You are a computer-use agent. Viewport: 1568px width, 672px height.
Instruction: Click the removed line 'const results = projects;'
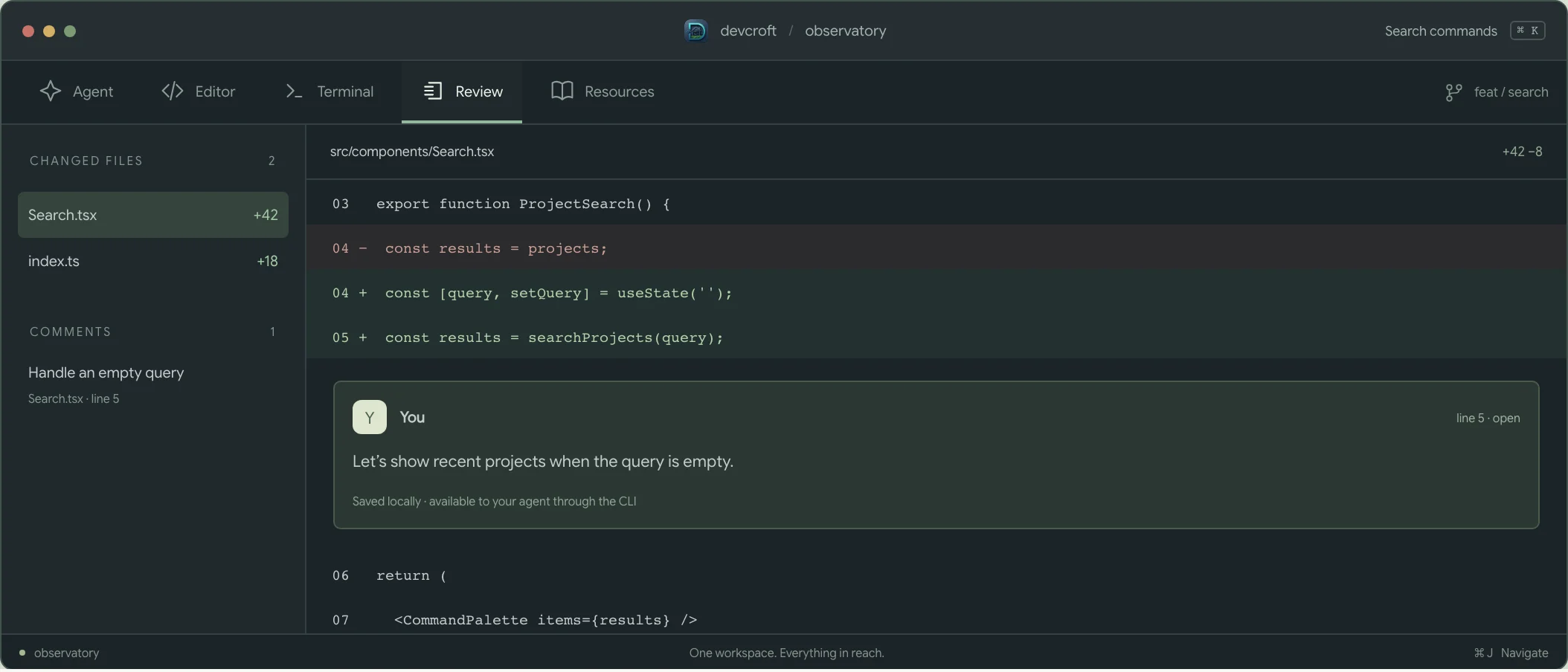point(936,248)
